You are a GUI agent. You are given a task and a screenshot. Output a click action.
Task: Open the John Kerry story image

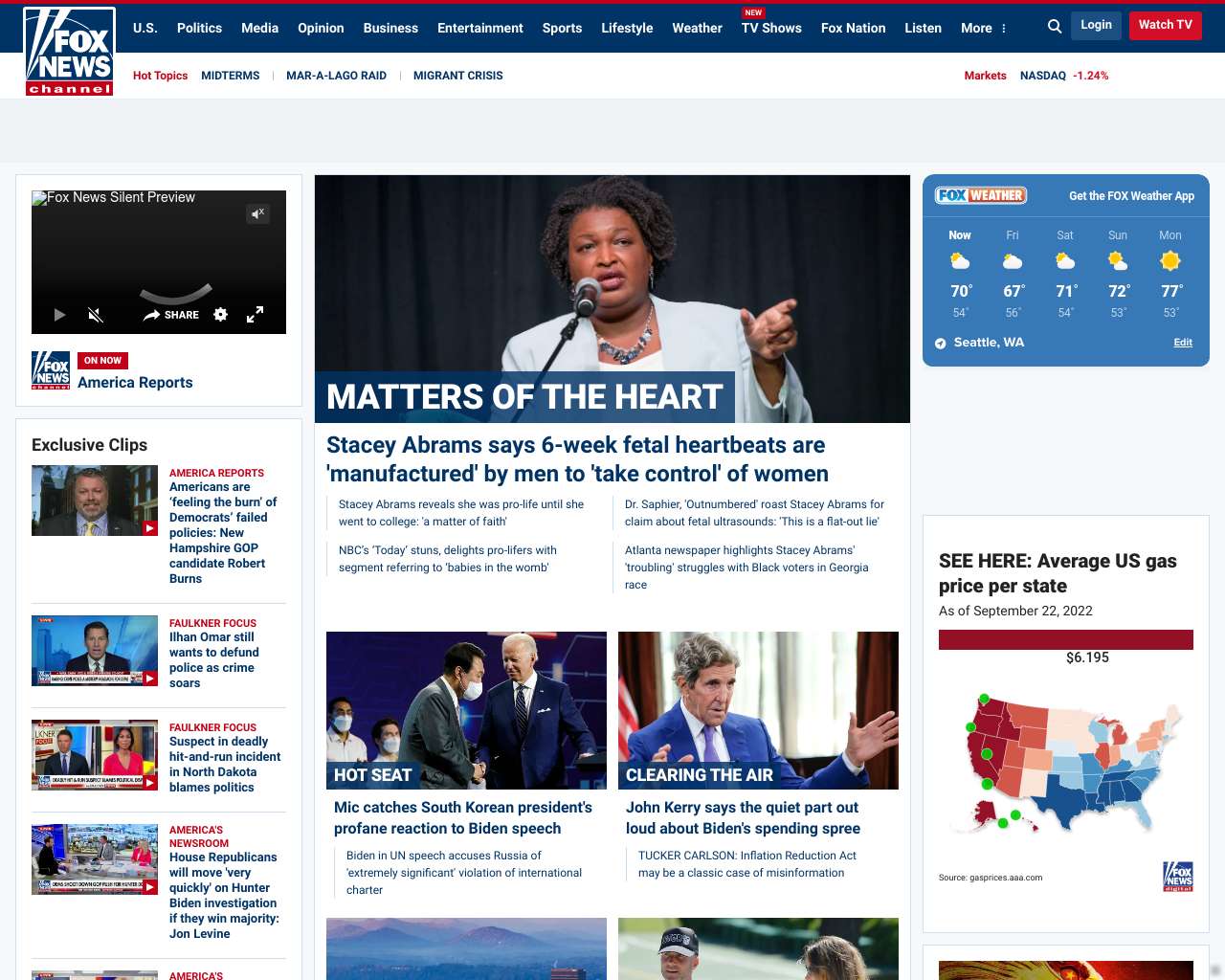pos(758,710)
